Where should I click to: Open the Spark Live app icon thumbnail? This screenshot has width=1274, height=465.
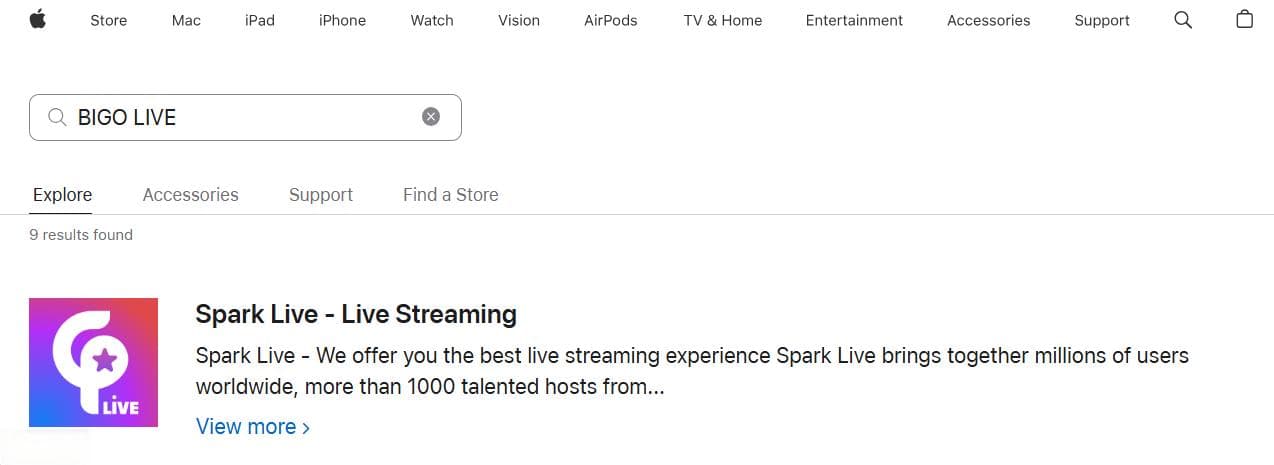pyautogui.click(x=93, y=362)
